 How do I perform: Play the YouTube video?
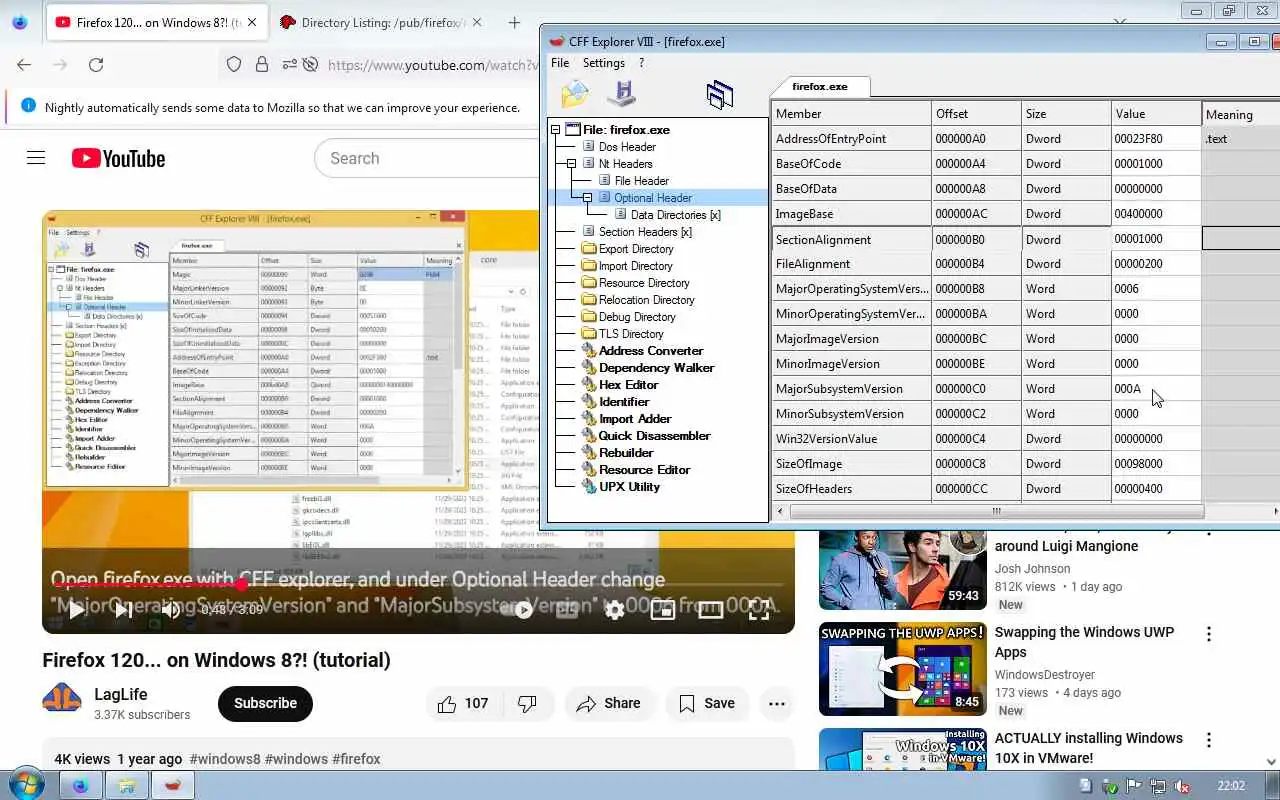click(x=76, y=609)
